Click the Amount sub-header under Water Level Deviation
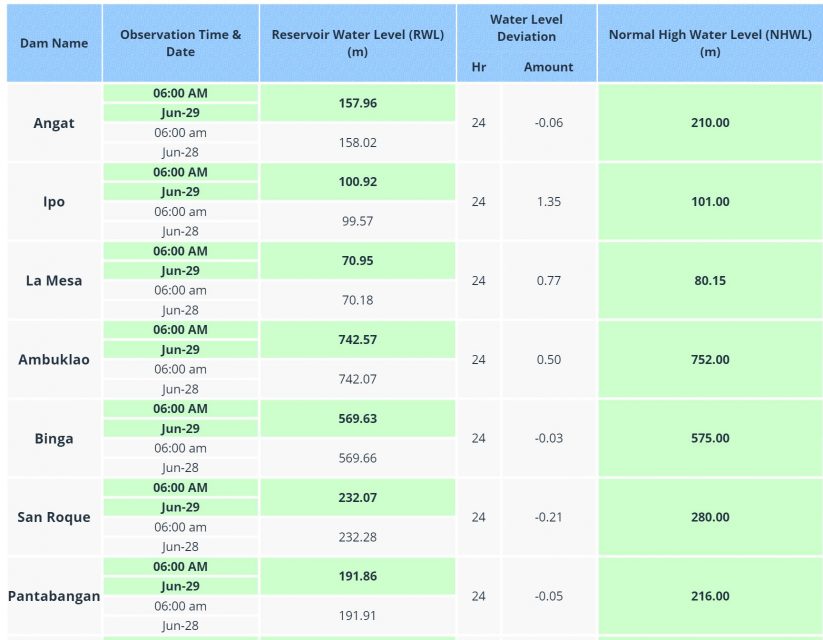 (x=548, y=67)
